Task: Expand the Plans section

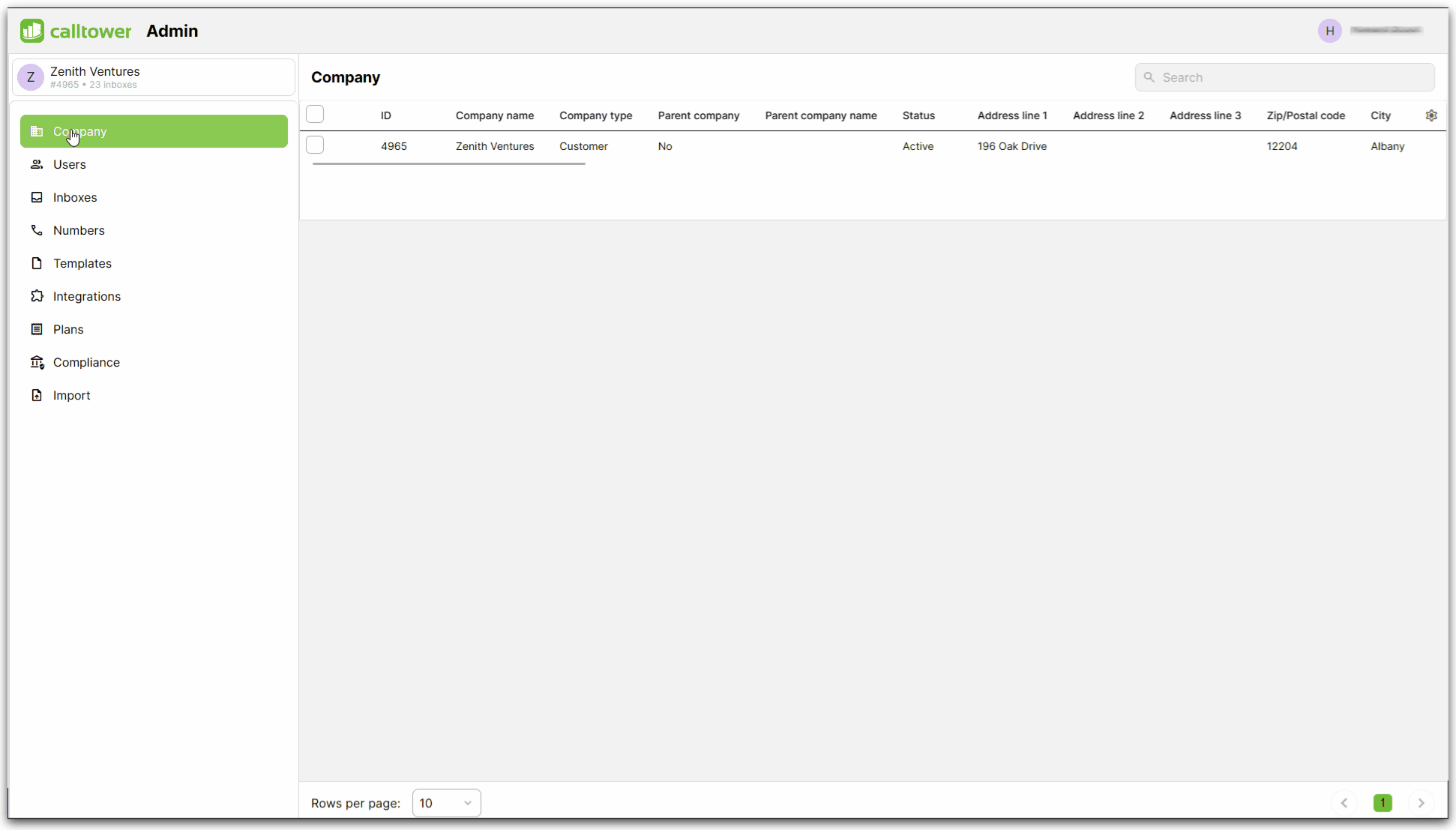Action: [68, 329]
